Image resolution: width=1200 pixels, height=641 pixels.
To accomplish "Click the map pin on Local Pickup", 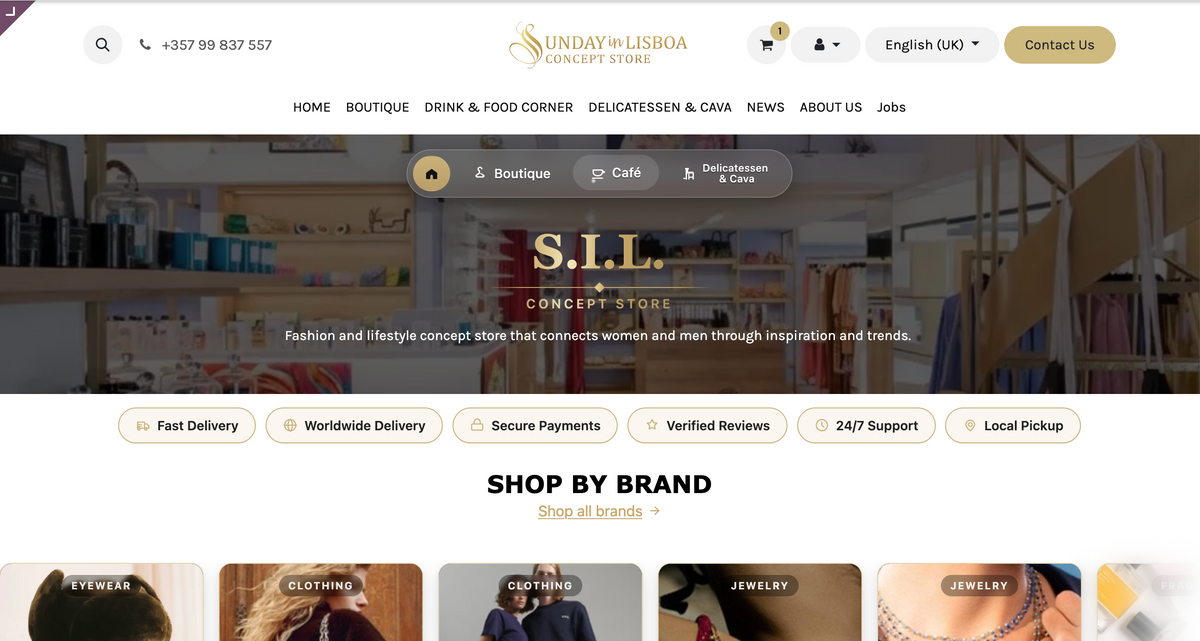I will [x=970, y=425].
